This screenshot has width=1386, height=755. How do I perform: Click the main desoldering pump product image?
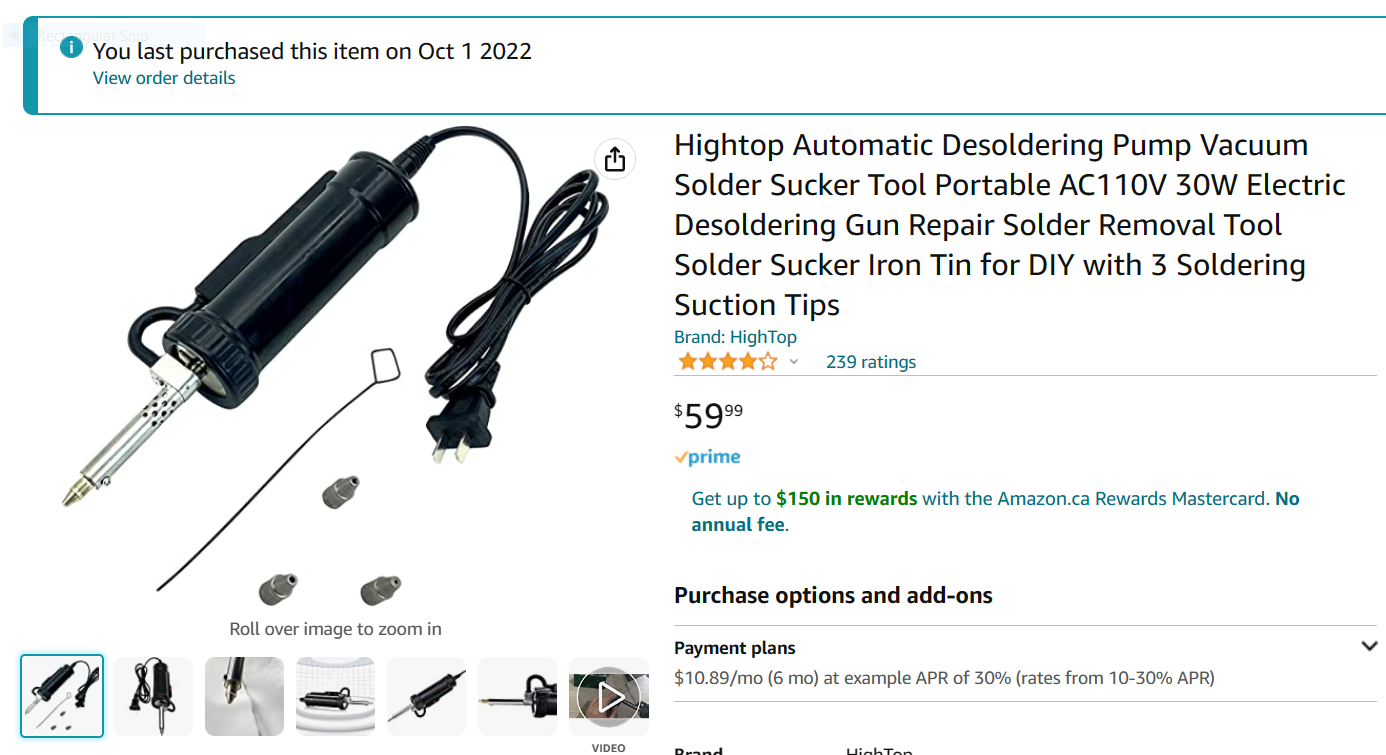(336, 370)
